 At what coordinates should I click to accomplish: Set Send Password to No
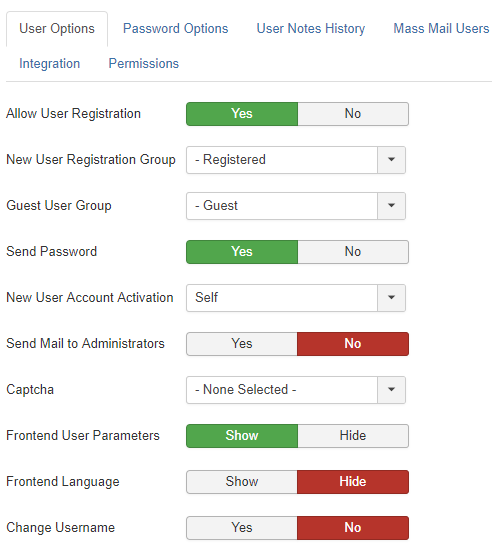353,252
